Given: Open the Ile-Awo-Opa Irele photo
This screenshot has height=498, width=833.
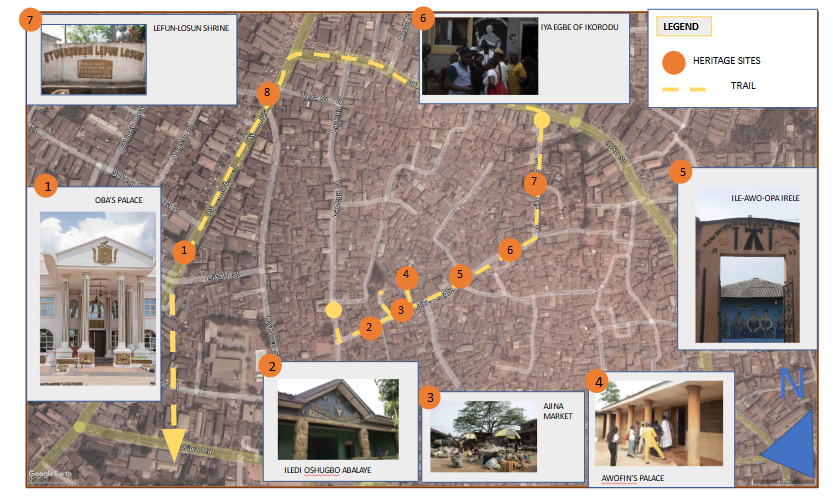Looking at the screenshot, I should click(x=747, y=264).
